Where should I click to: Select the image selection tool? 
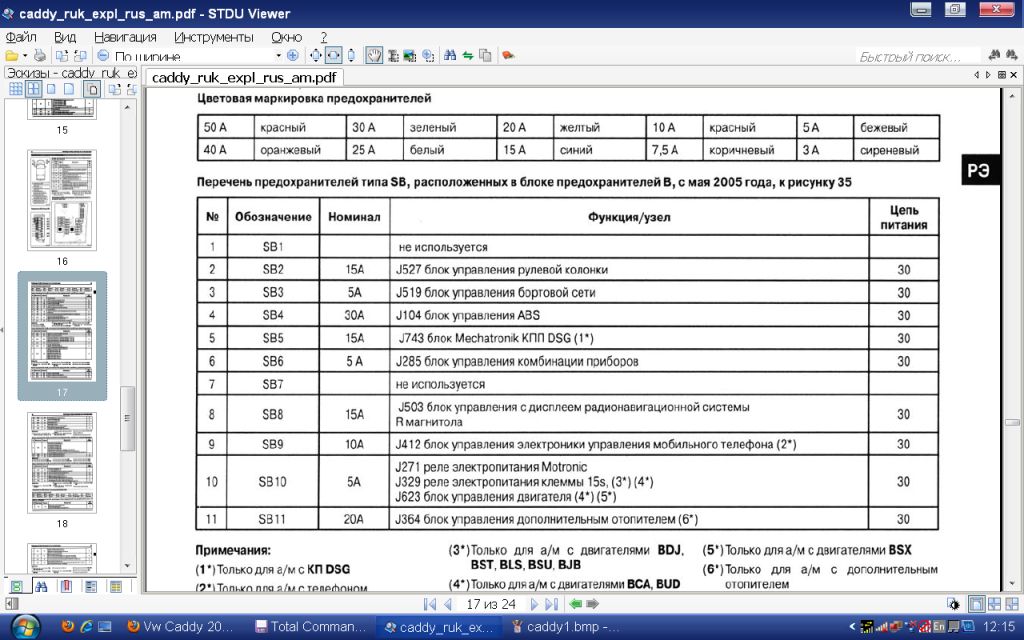pyautogui.click(x=409, y=56)
